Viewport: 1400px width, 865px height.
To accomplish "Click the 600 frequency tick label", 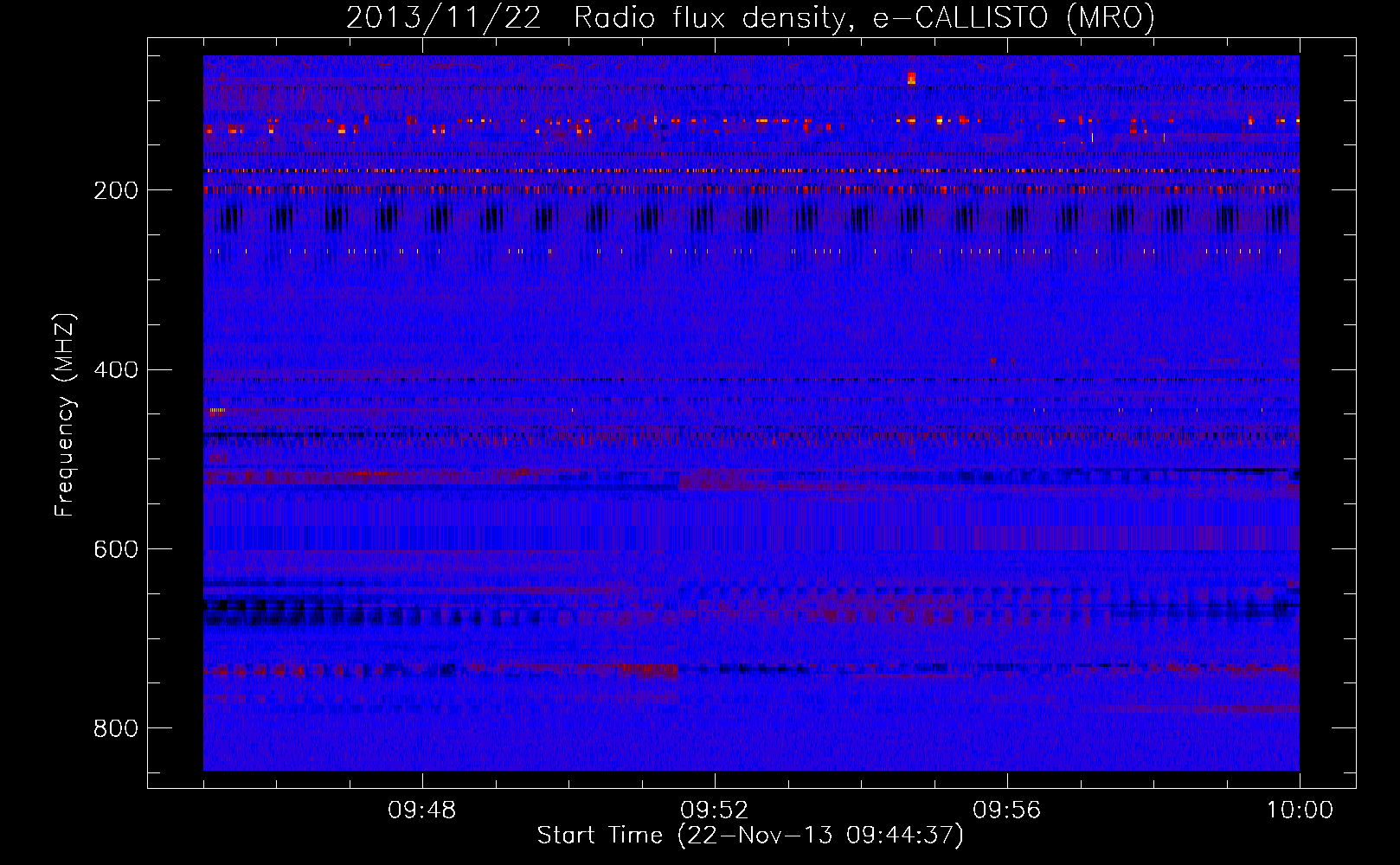I will click(115, 549).
